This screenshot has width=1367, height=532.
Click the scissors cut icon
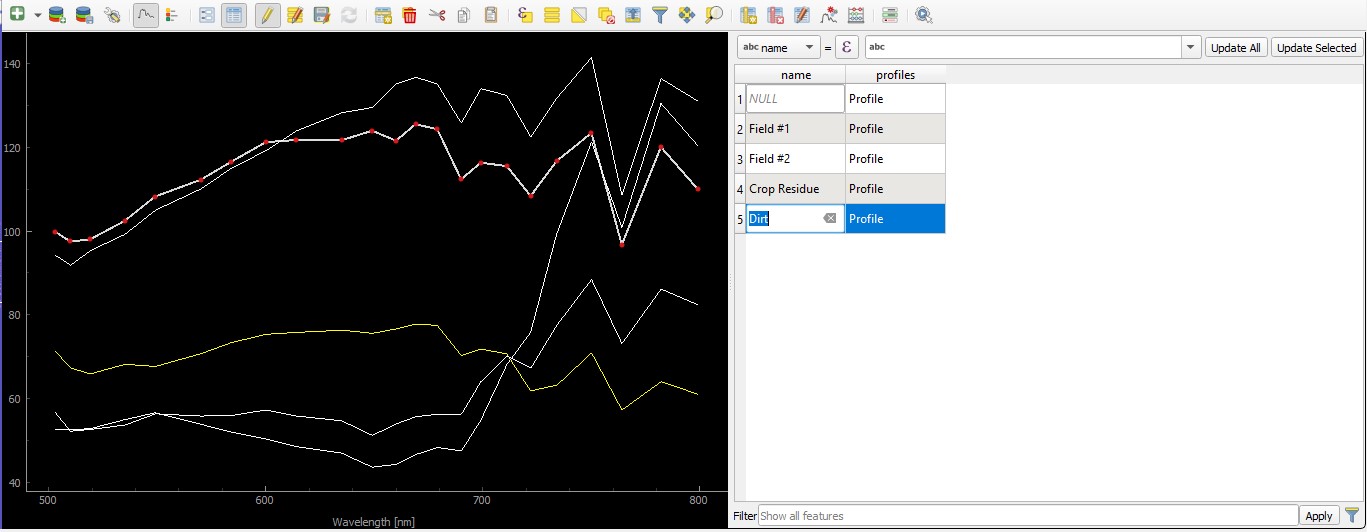point(436,15)
